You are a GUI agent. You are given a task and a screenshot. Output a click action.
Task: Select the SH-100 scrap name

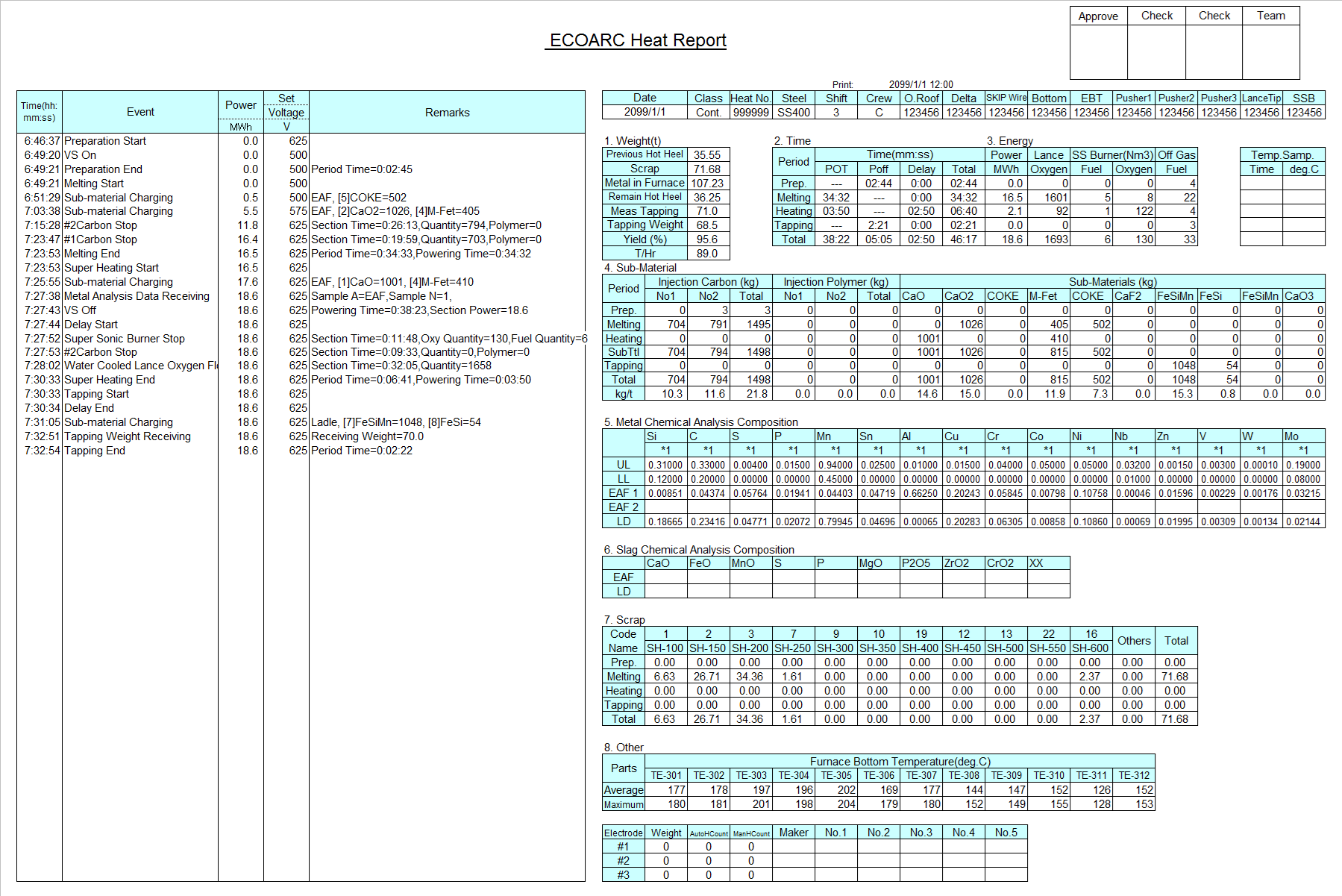pyautogui.click(x=665, y=648)
